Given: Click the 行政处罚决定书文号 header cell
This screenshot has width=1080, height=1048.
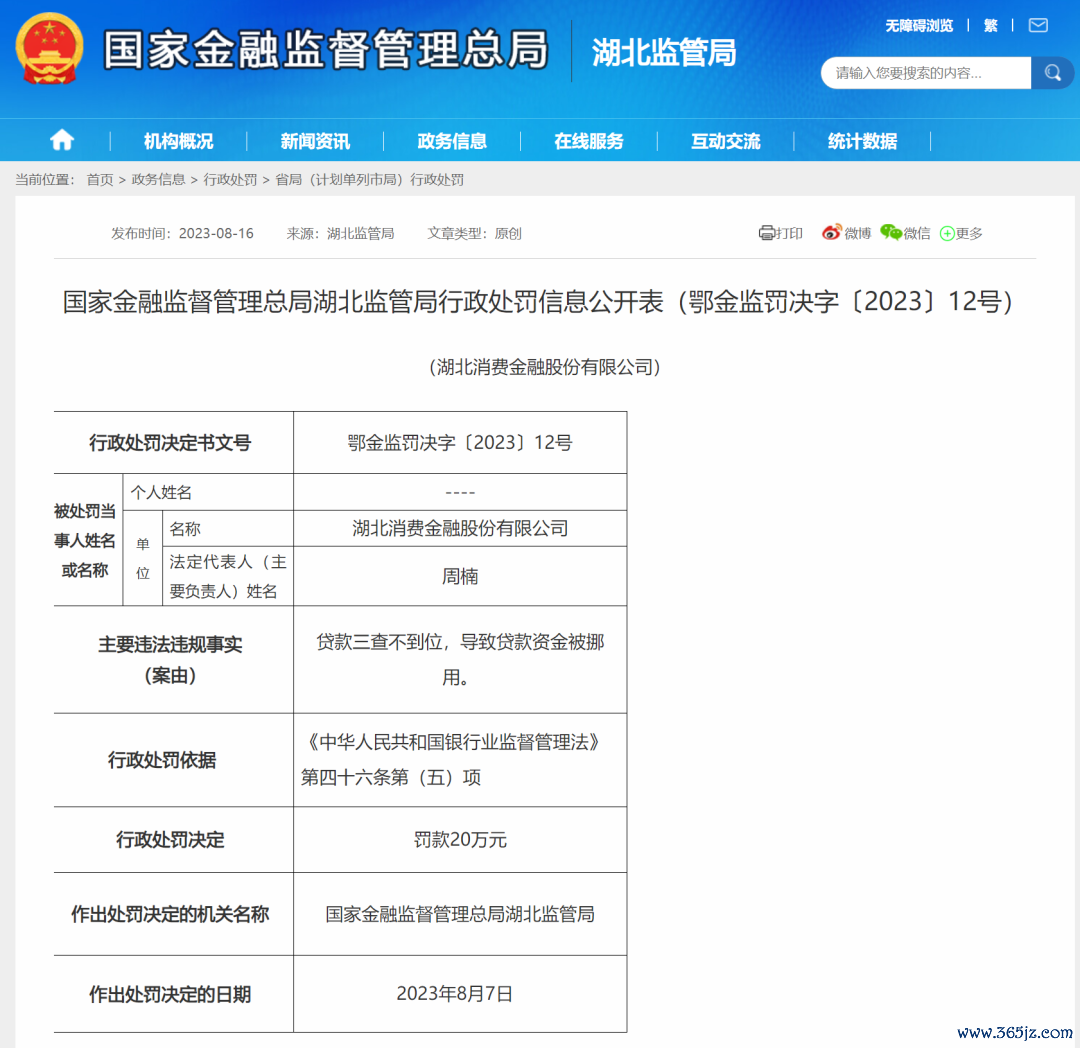Looking at the screenshot, I should [170, 443].
